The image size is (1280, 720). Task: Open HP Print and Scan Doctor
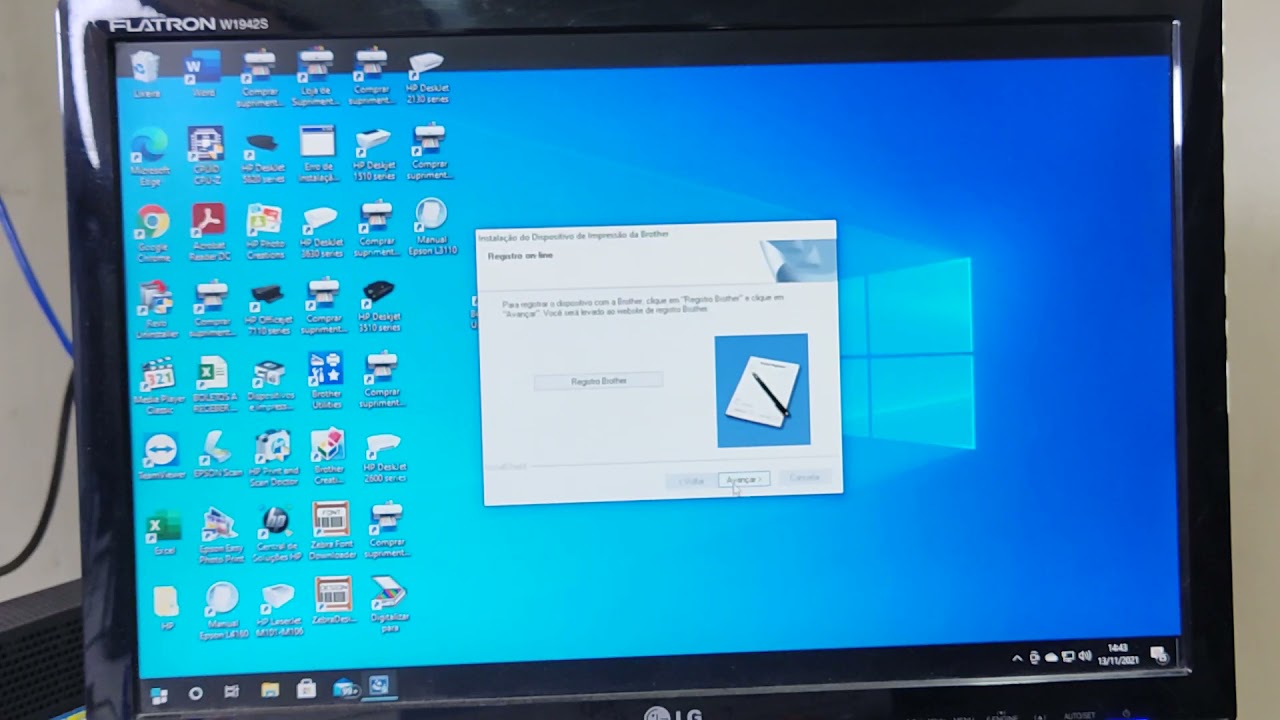pos(272,458)
